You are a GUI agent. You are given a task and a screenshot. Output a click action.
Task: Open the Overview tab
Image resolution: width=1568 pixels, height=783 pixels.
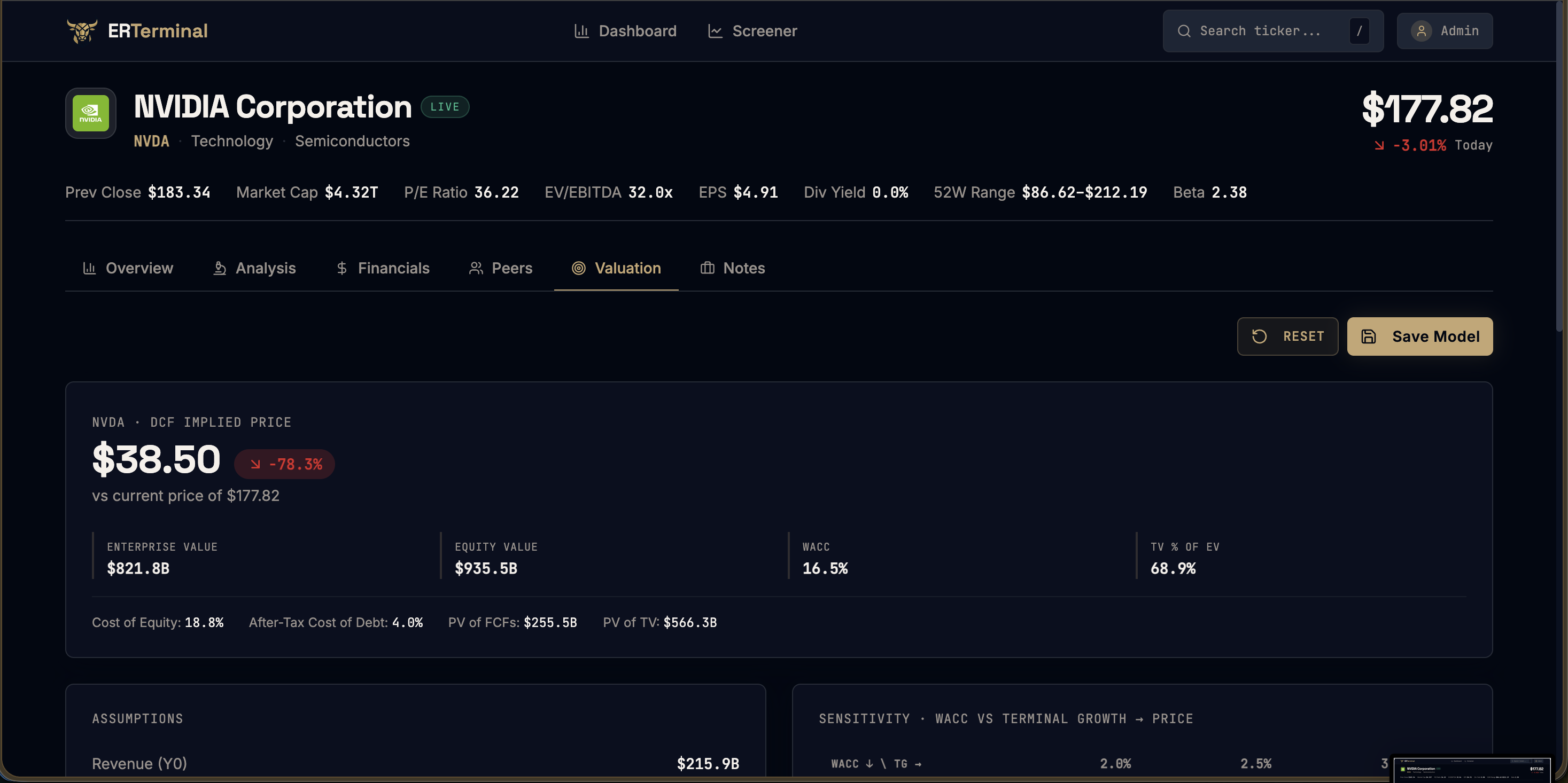(x=128, y=268)
